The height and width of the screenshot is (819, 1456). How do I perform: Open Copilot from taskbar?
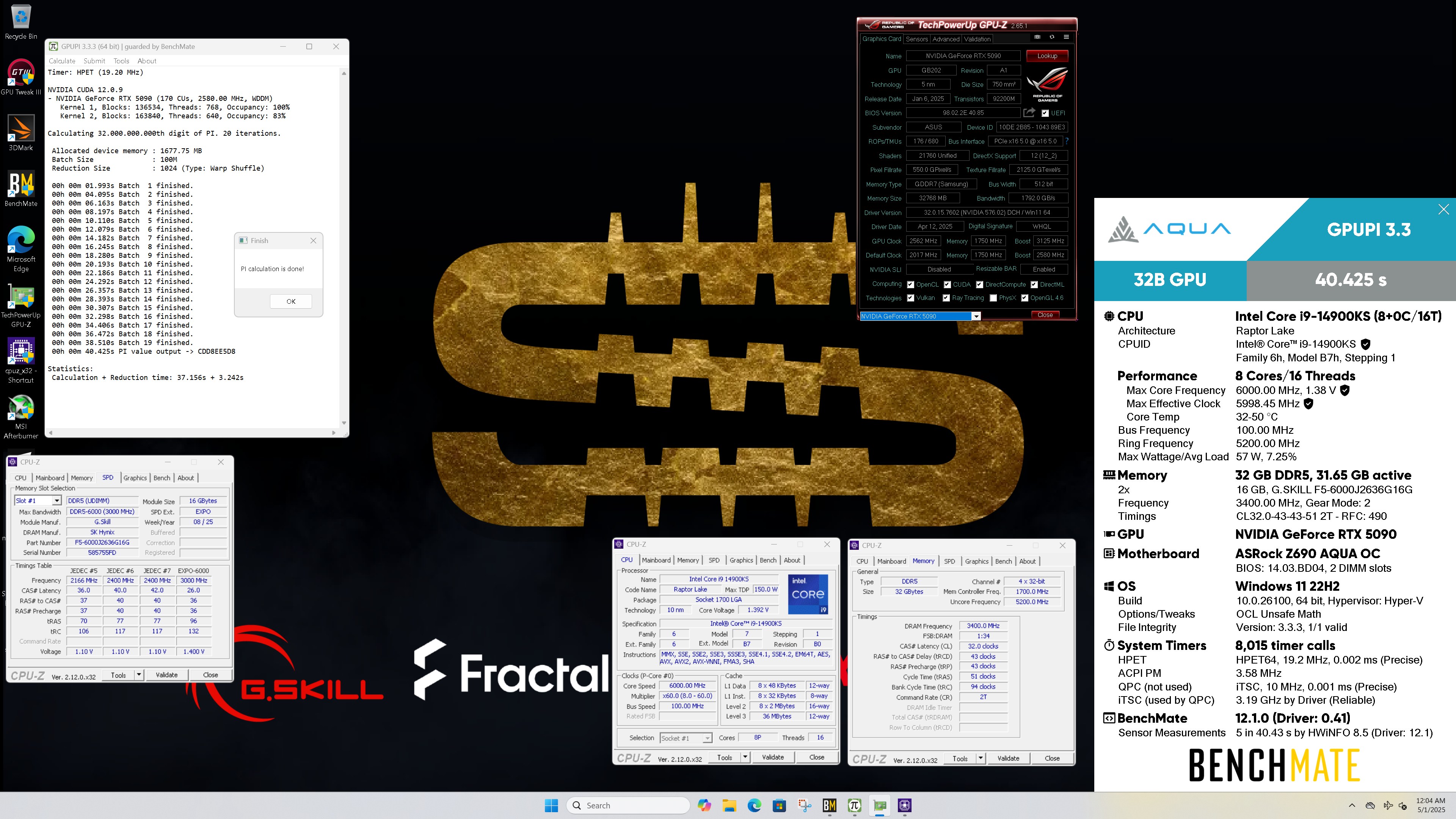coord(704,805)
